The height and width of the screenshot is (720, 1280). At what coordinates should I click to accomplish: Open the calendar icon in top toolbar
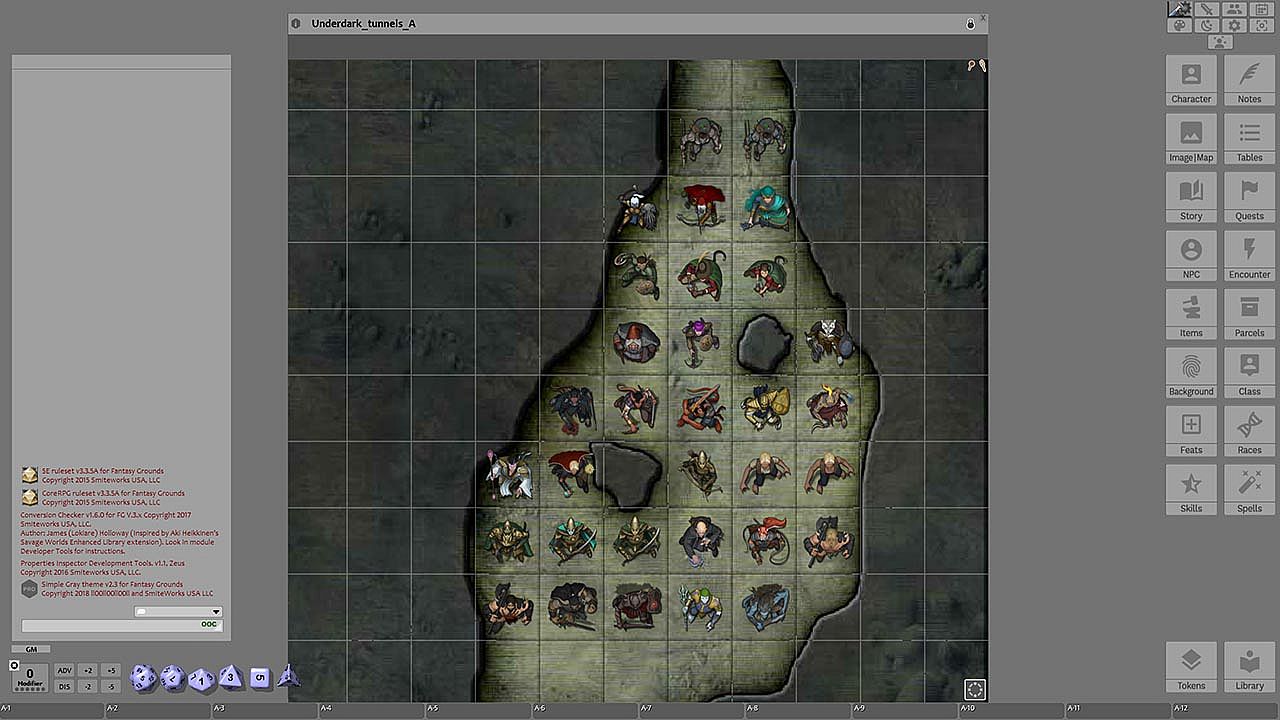click(x=1261, y=9)
